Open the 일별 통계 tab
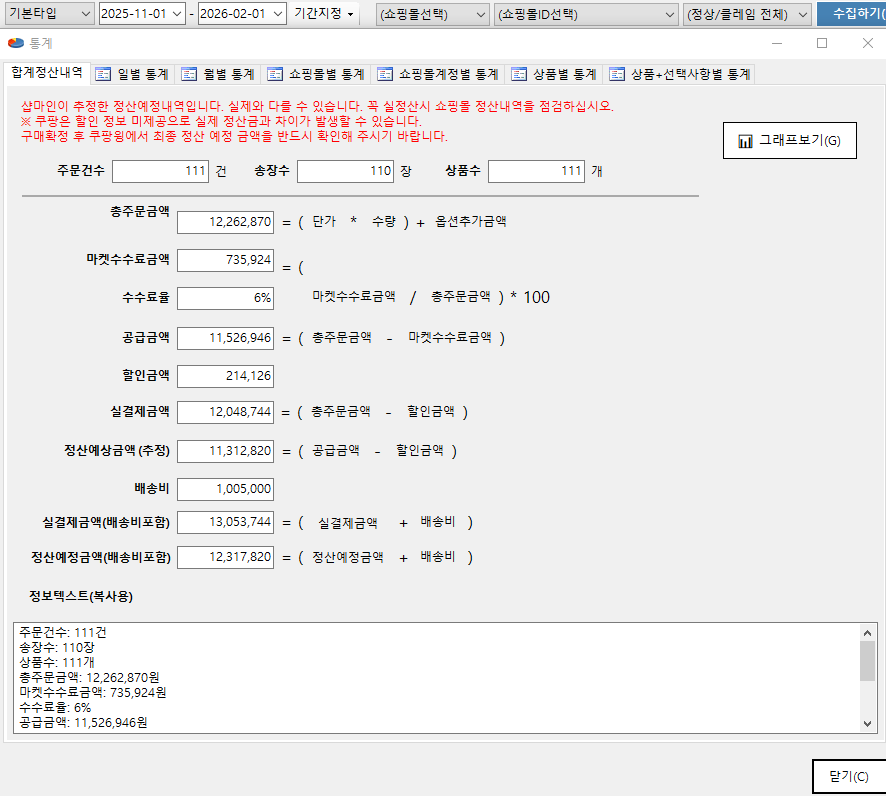 coord(133,74)
